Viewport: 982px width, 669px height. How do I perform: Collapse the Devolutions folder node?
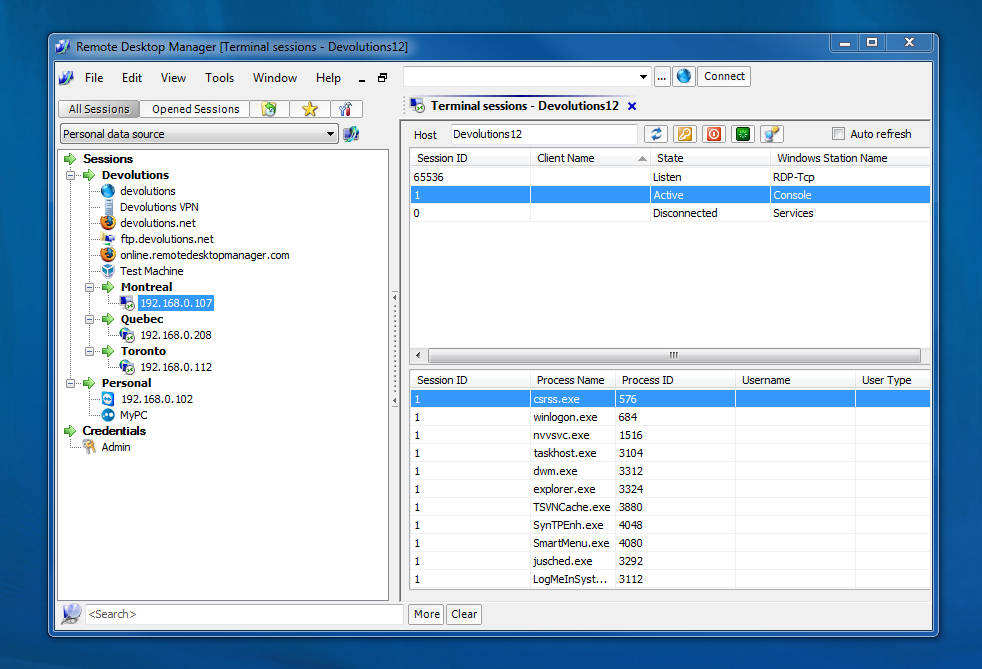tap(71, 175)
